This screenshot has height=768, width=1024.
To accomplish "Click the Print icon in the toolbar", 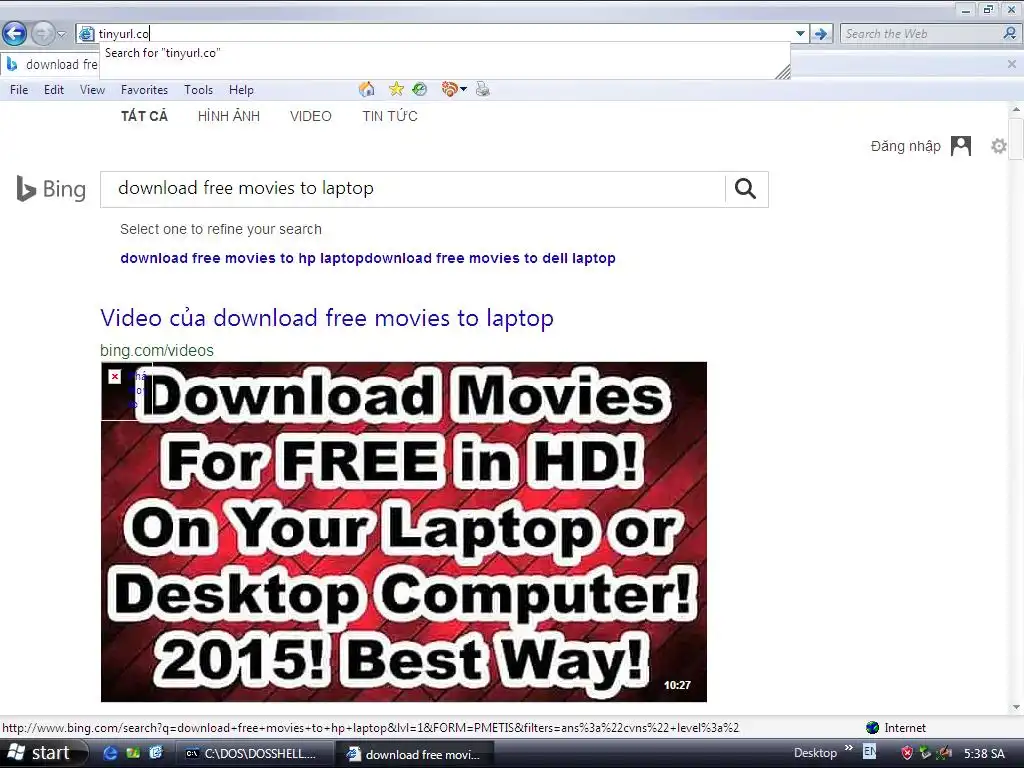I will point(483,89).
